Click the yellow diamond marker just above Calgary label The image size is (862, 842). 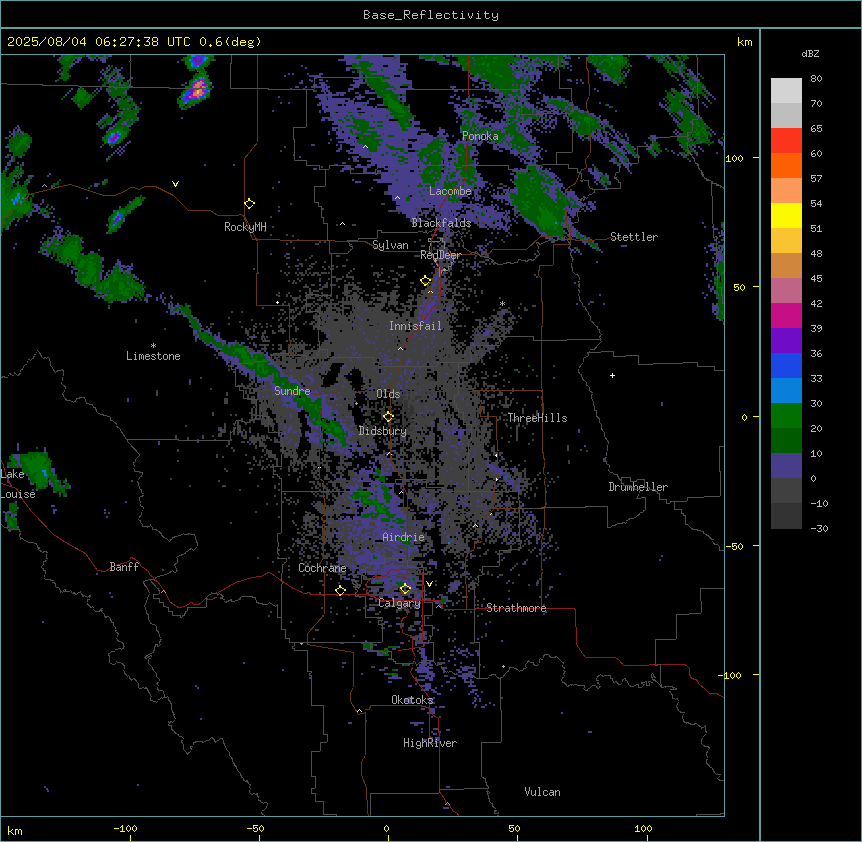coord(405,589)
